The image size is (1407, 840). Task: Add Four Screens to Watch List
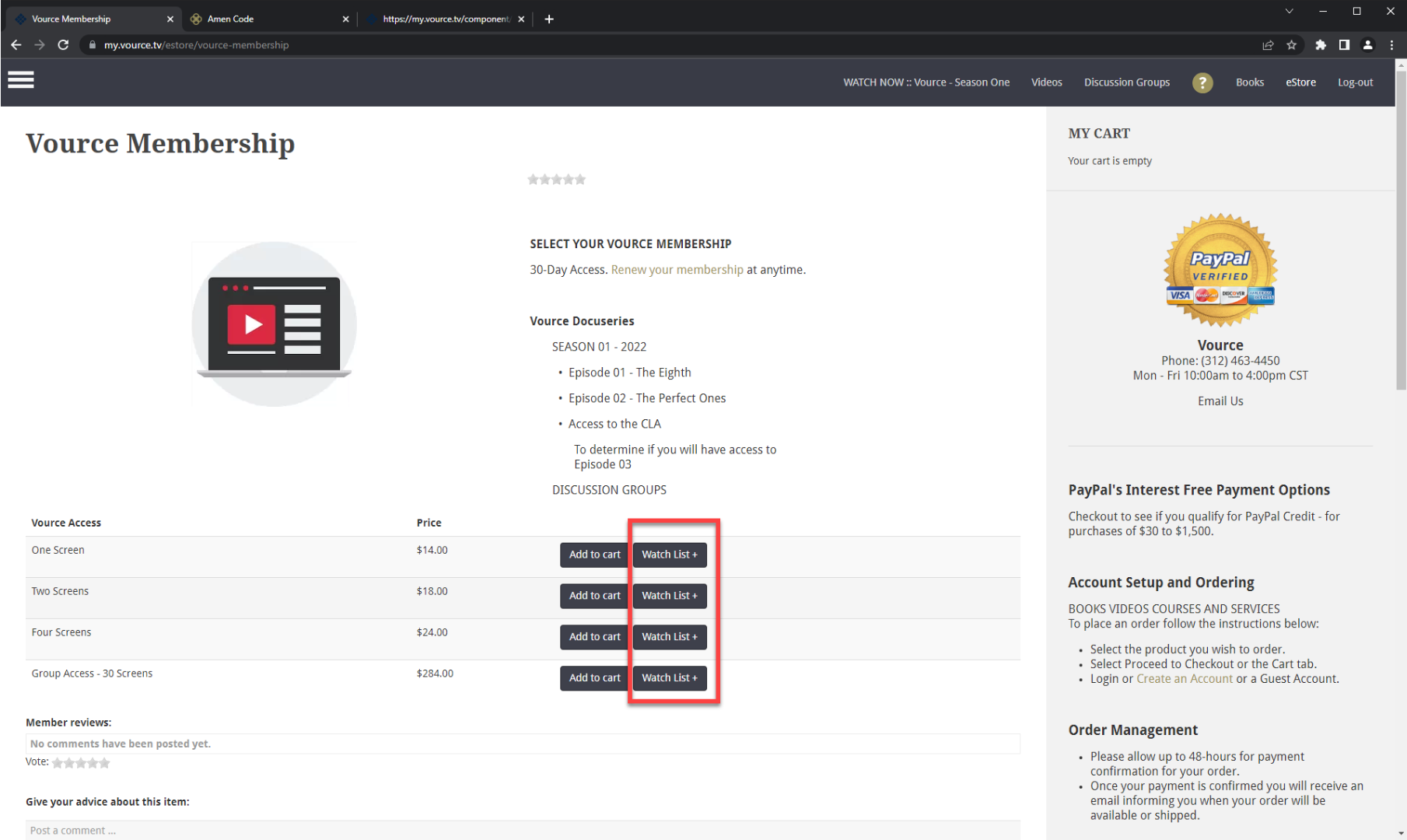(669, 637)
